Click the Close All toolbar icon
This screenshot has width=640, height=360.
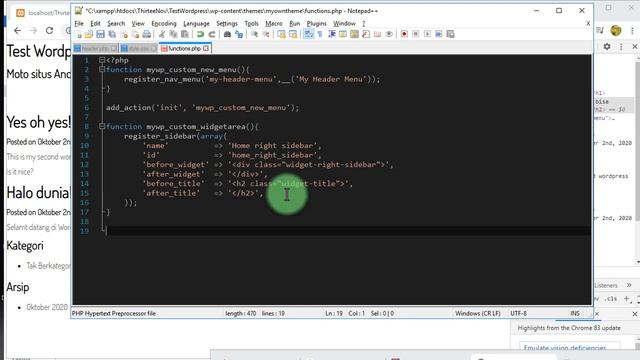pyautogui.click(x=135, y=34)
